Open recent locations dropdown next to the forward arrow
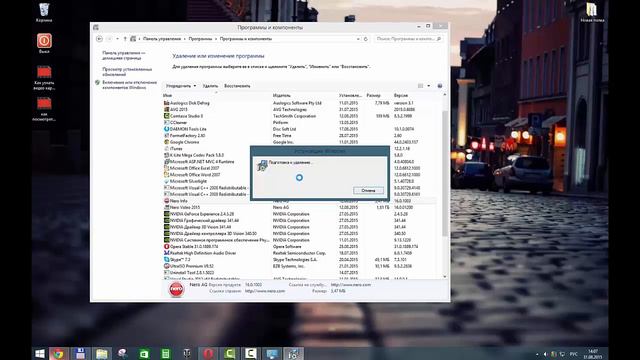 pyautogui.click(x=118, y=39)
